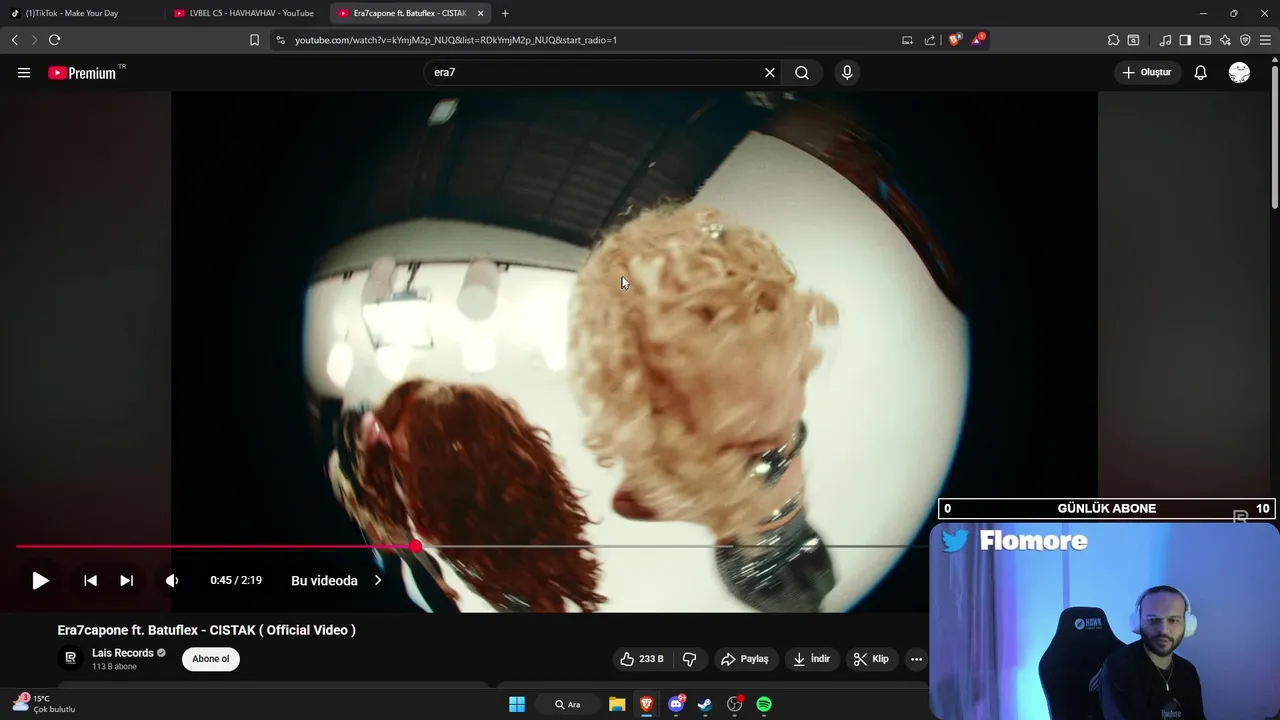Image resolution: width=1280 pixels, height=720 pixels.
Task: Click the browser address bar URL
Action: [456, 40]
